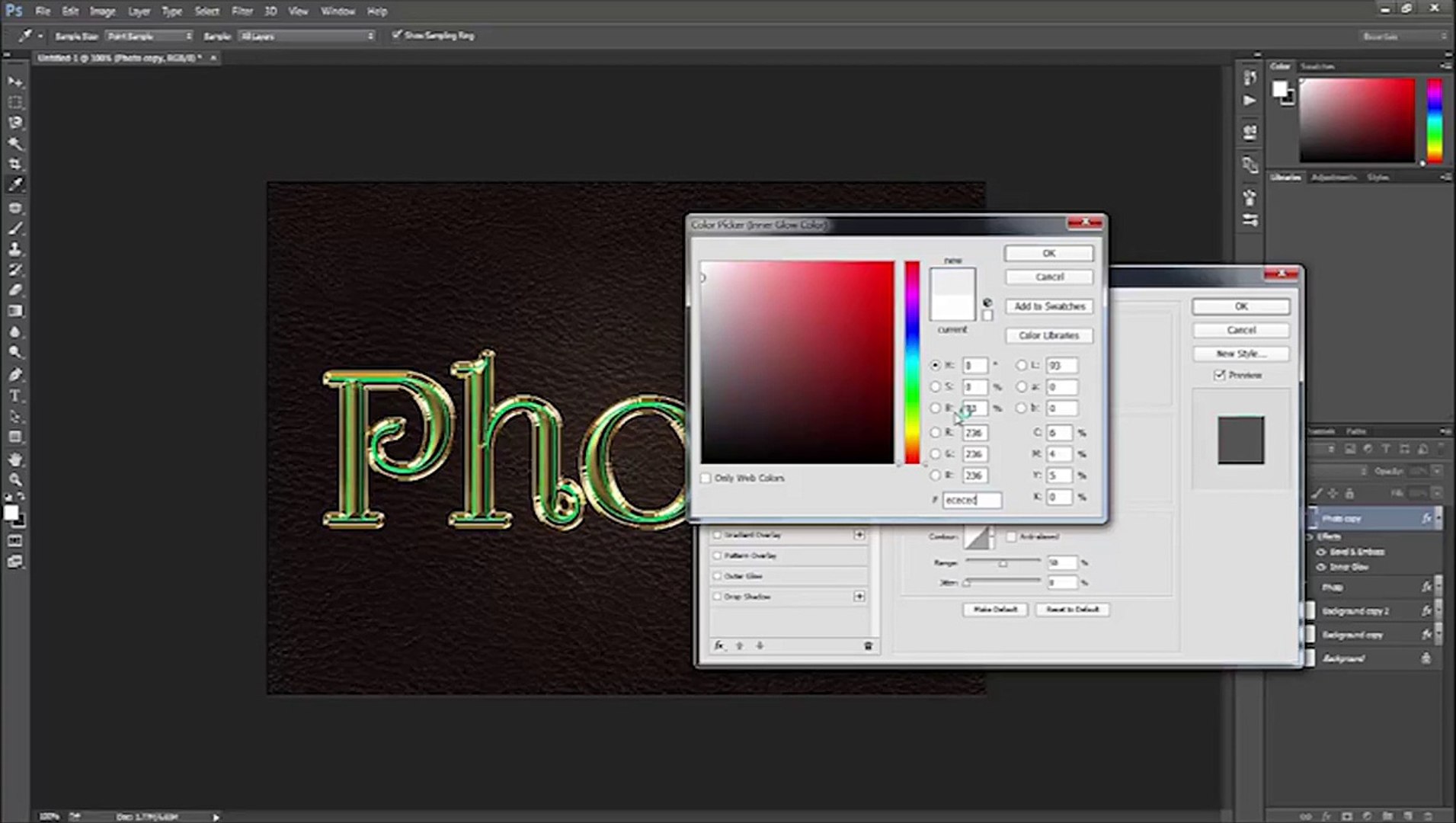Select the Eyedropper tool in the toolbox
This screenshot has width=1456, height=823.
tap(15, 184)
